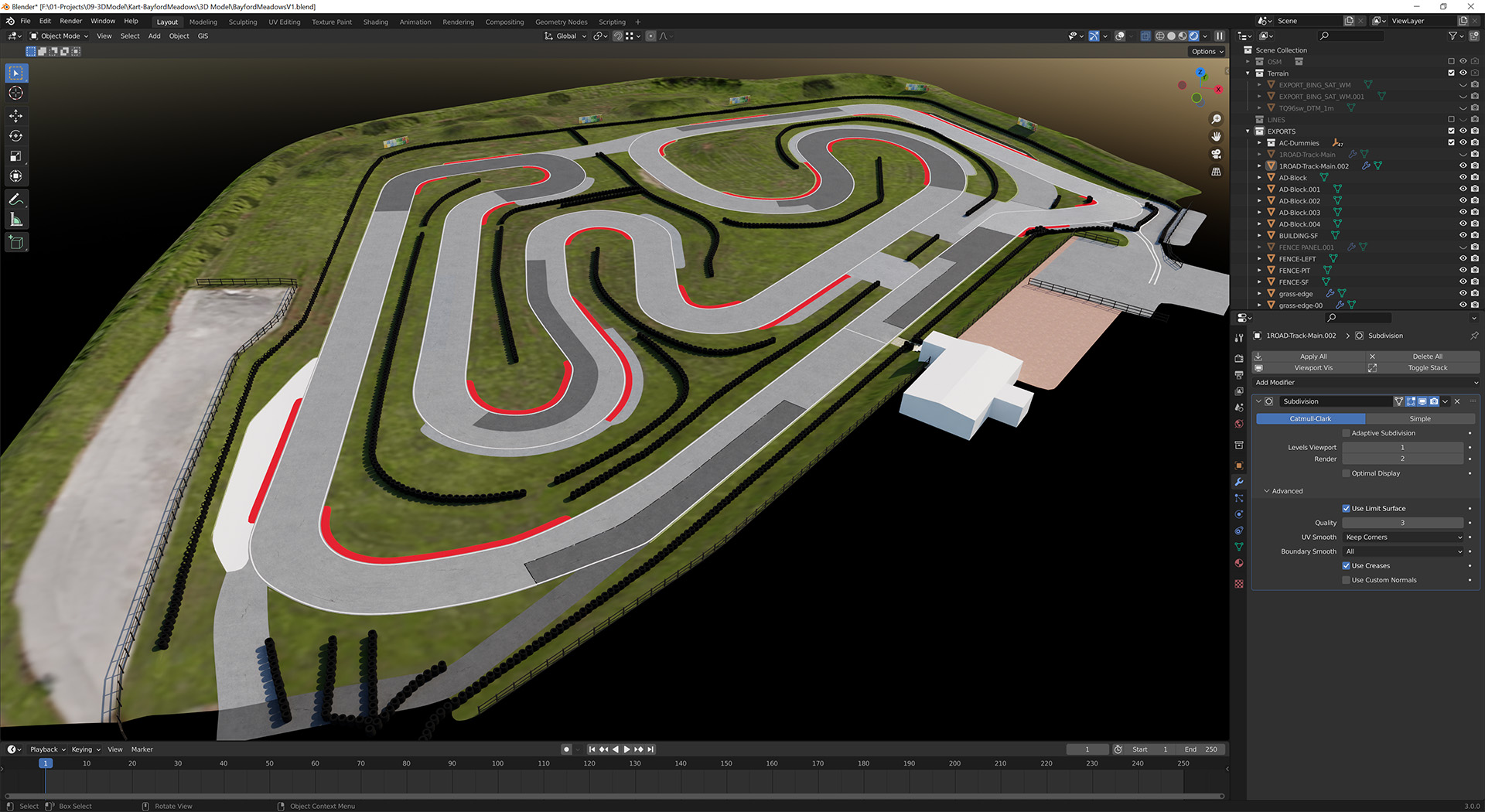Collapse the EXPORTS collection

[x=1248, y=131]
